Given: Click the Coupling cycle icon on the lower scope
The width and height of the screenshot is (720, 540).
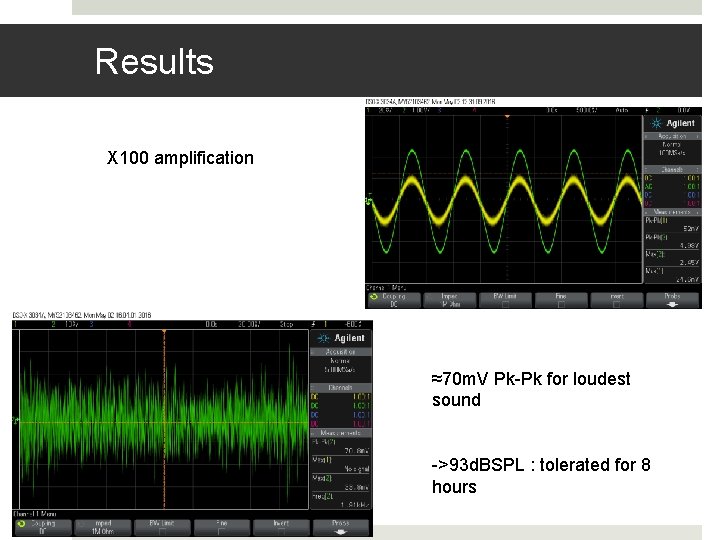Looking at the screenshot, I should tap(21, 523).
